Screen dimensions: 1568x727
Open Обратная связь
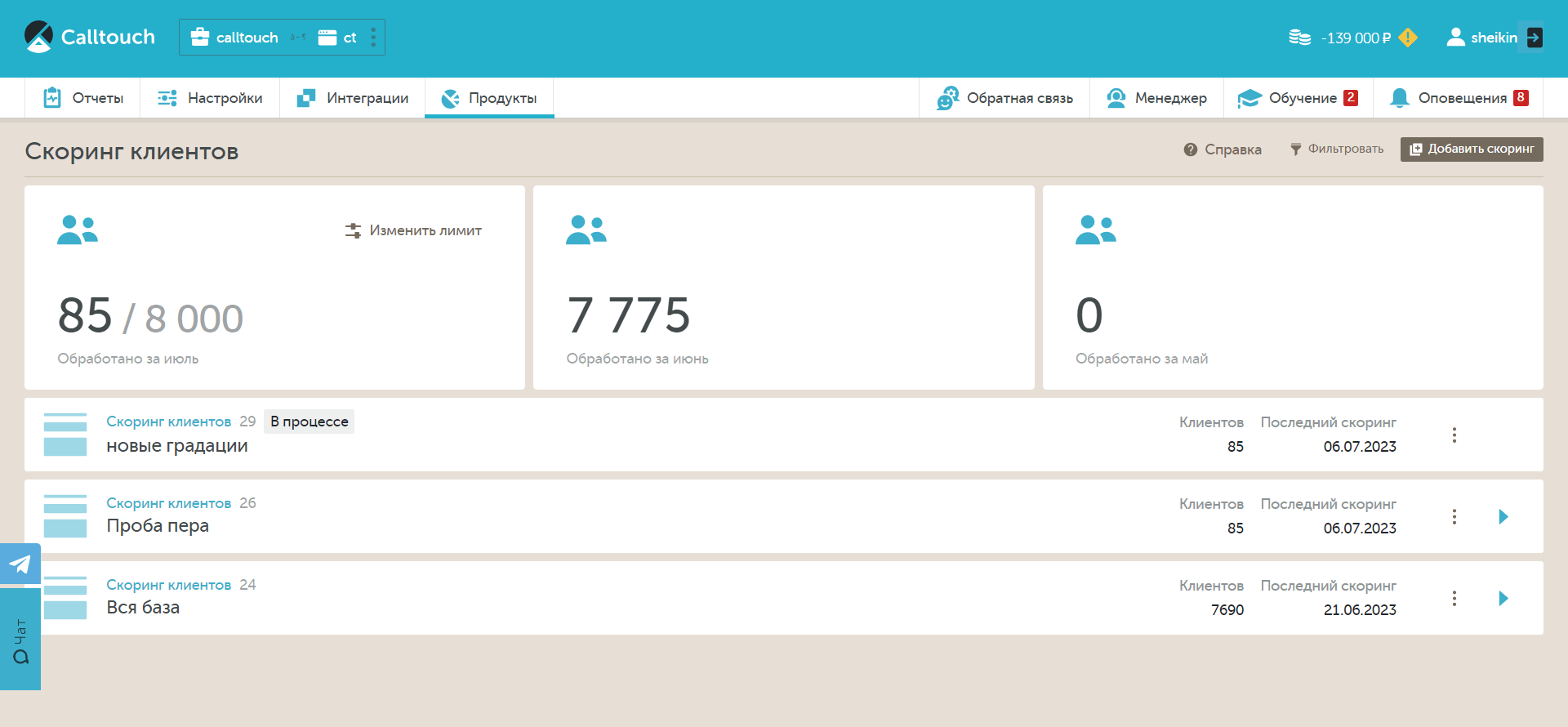(1004, 98)
